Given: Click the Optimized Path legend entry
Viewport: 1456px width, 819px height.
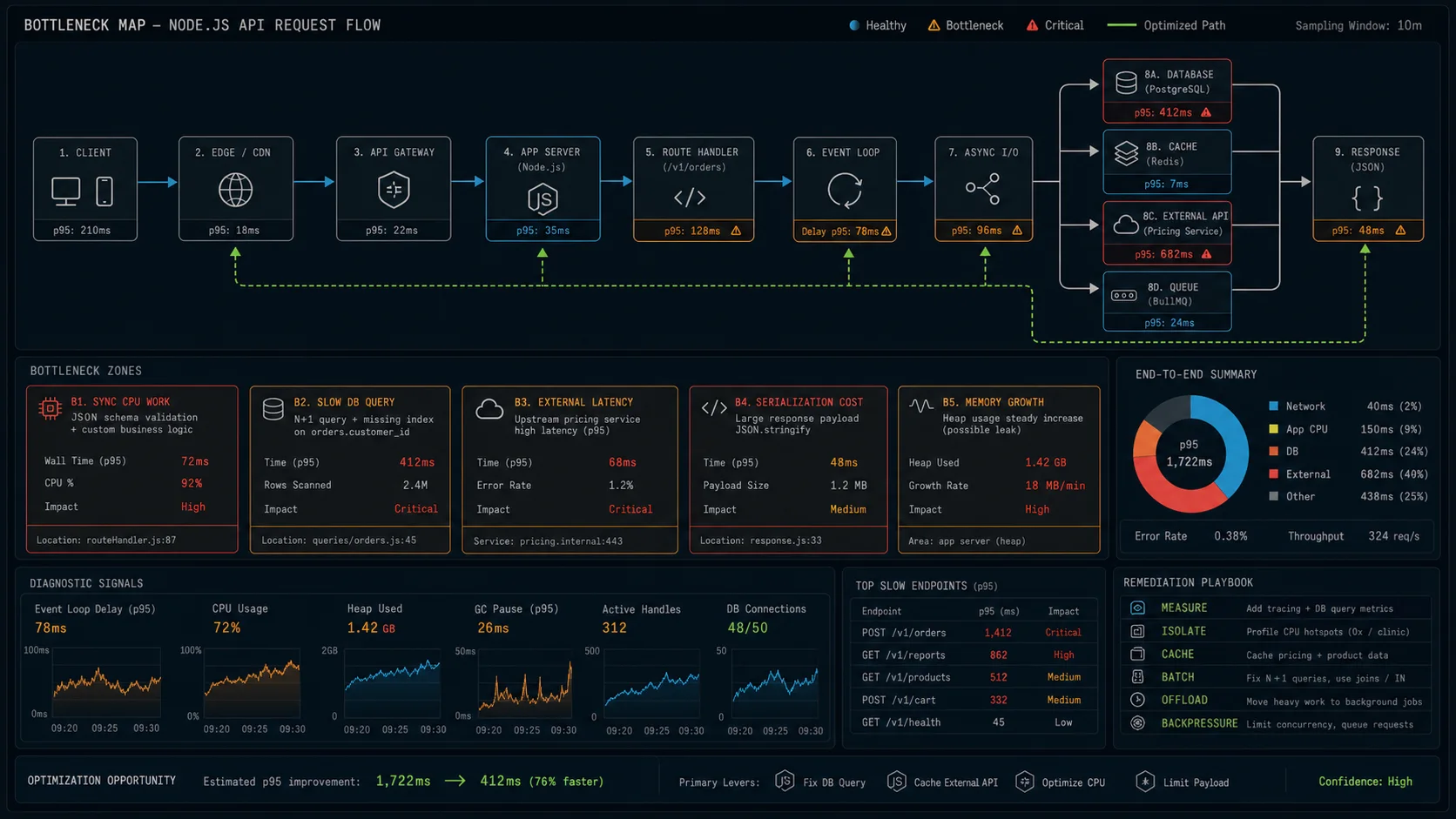Looking at the screenshot, I should coord(1166,25).
